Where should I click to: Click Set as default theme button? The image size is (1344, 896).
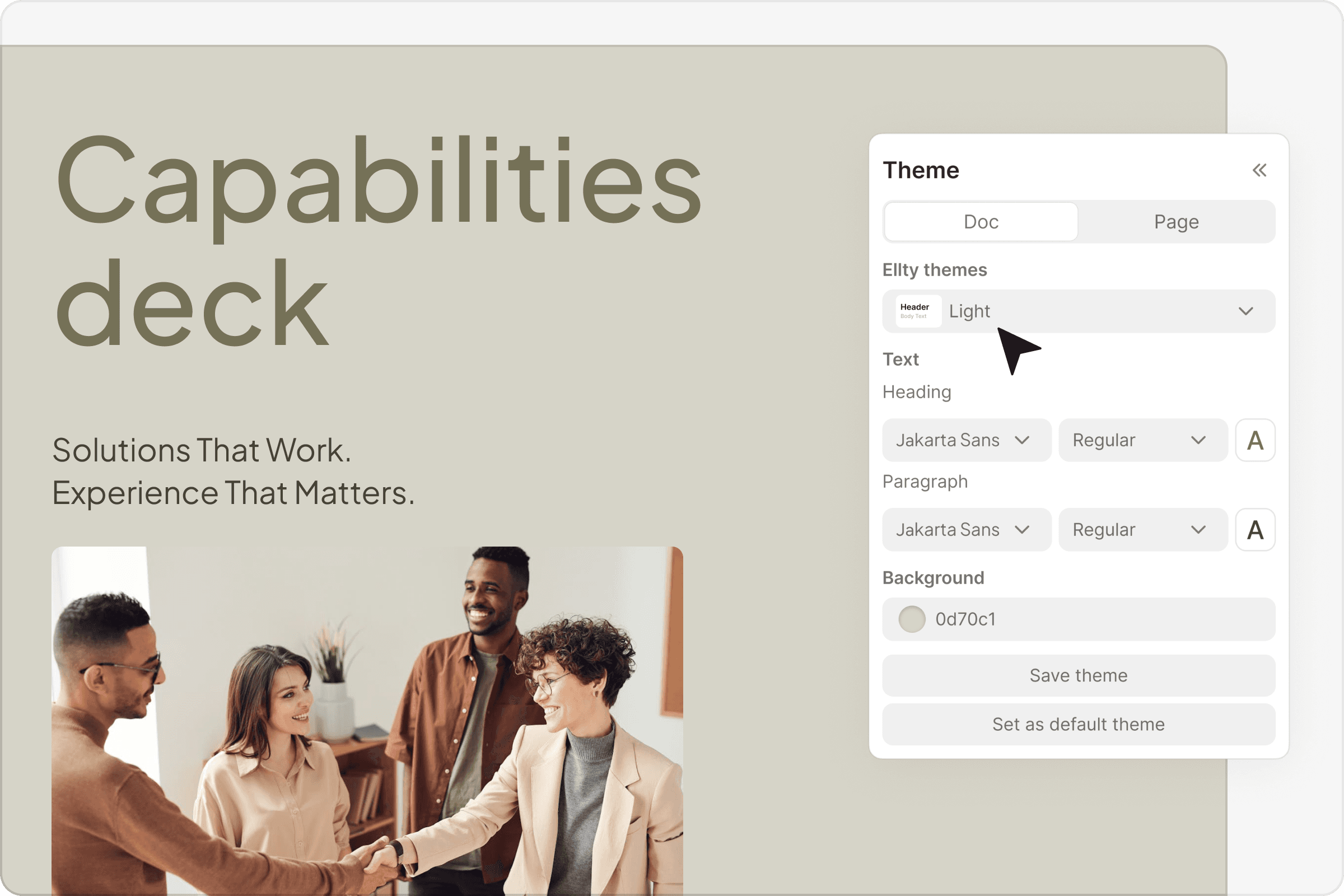point(1079,724)
